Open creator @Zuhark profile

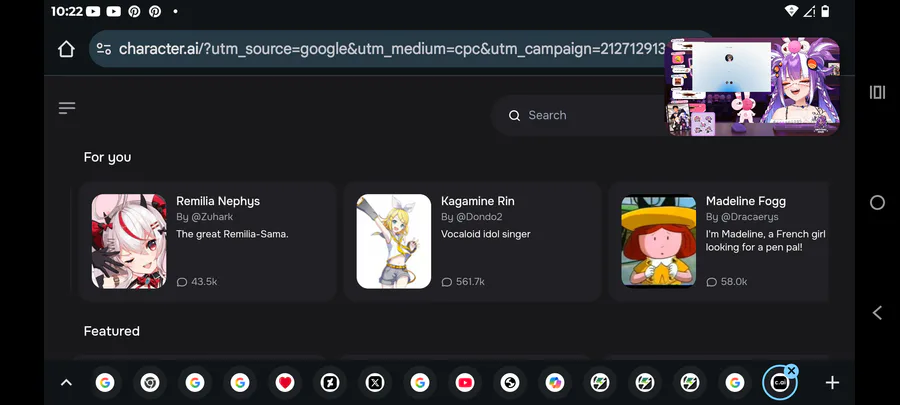point(205,217)
